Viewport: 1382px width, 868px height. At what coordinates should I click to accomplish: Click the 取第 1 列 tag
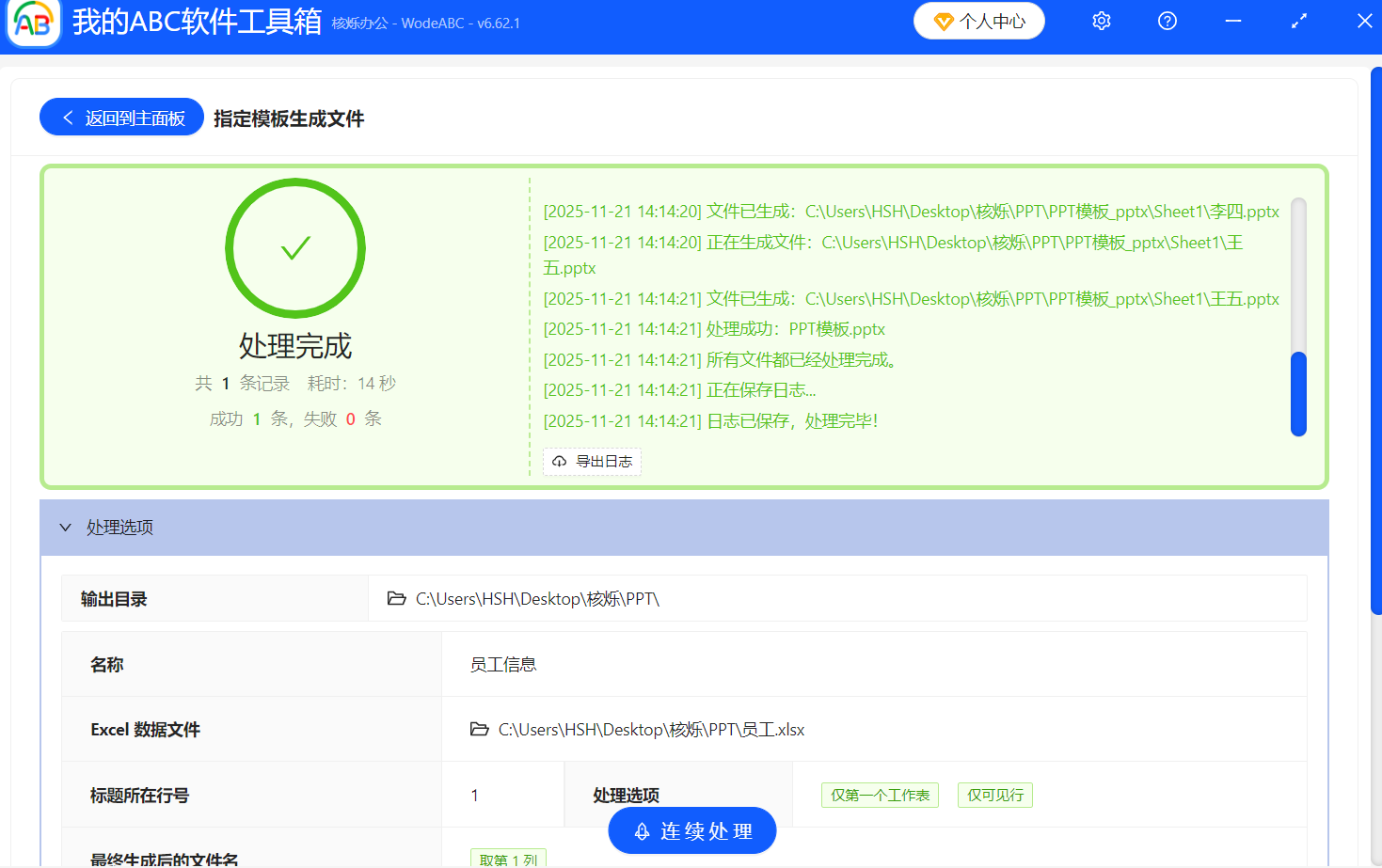point(508,858)
